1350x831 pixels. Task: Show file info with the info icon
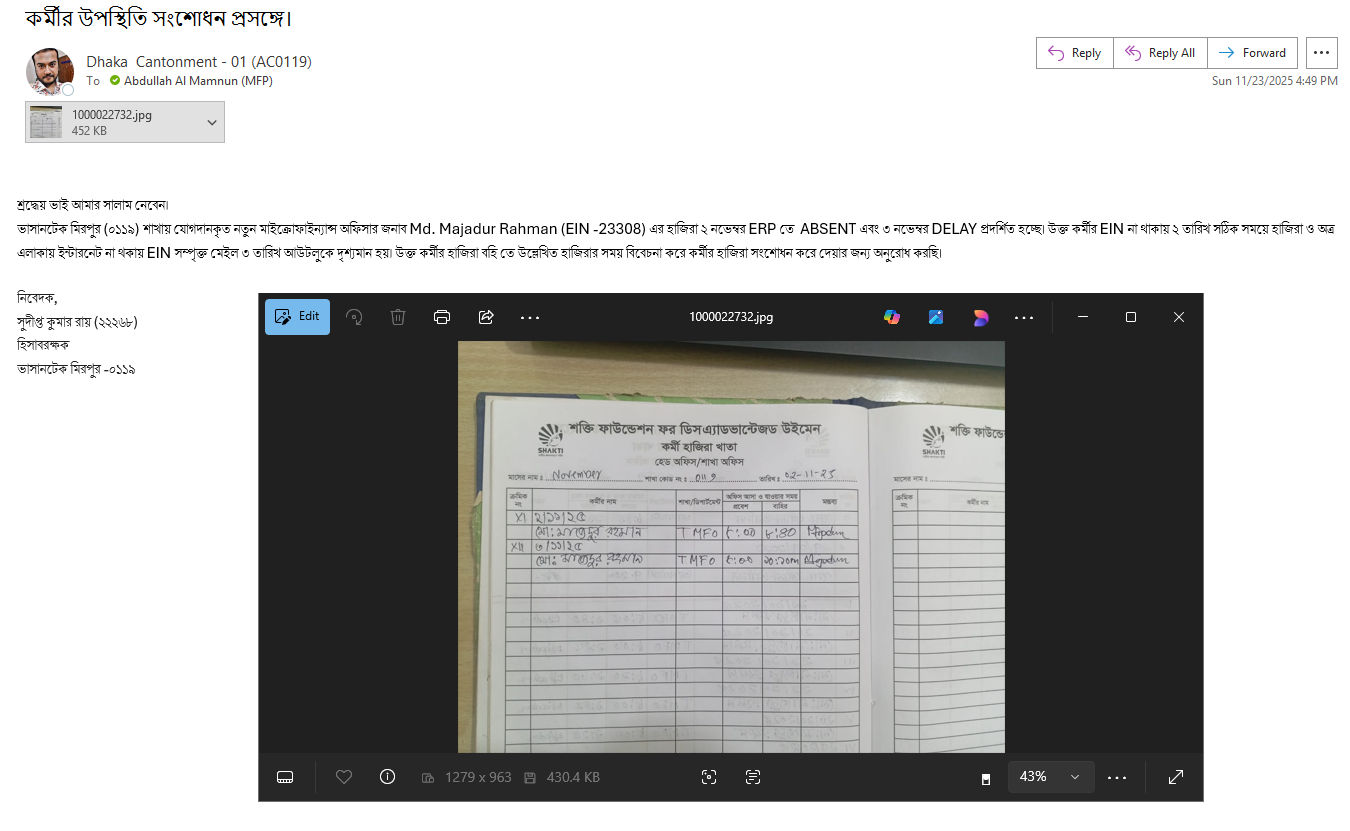point(388,777)
